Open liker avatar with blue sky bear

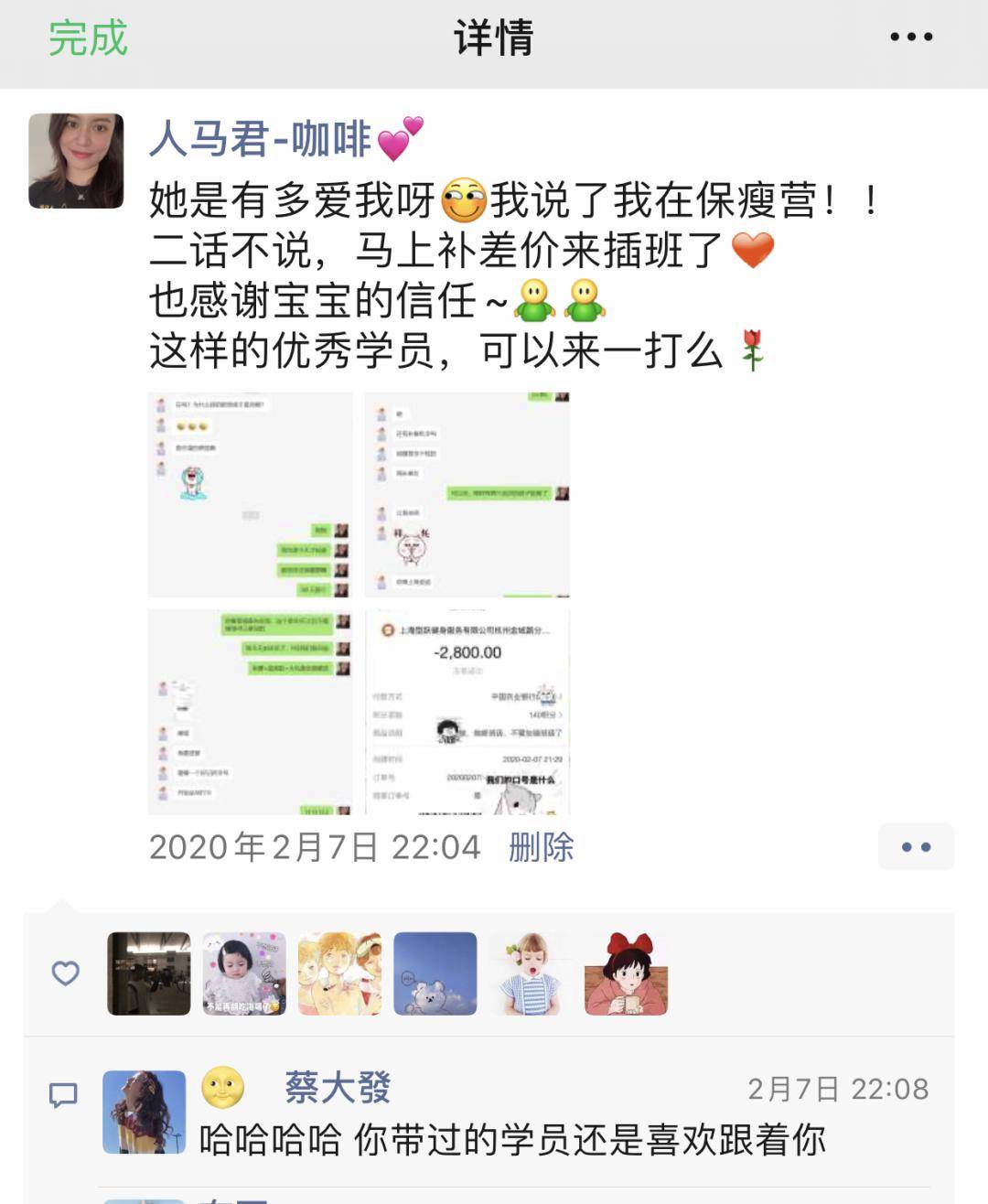(435, 973)
